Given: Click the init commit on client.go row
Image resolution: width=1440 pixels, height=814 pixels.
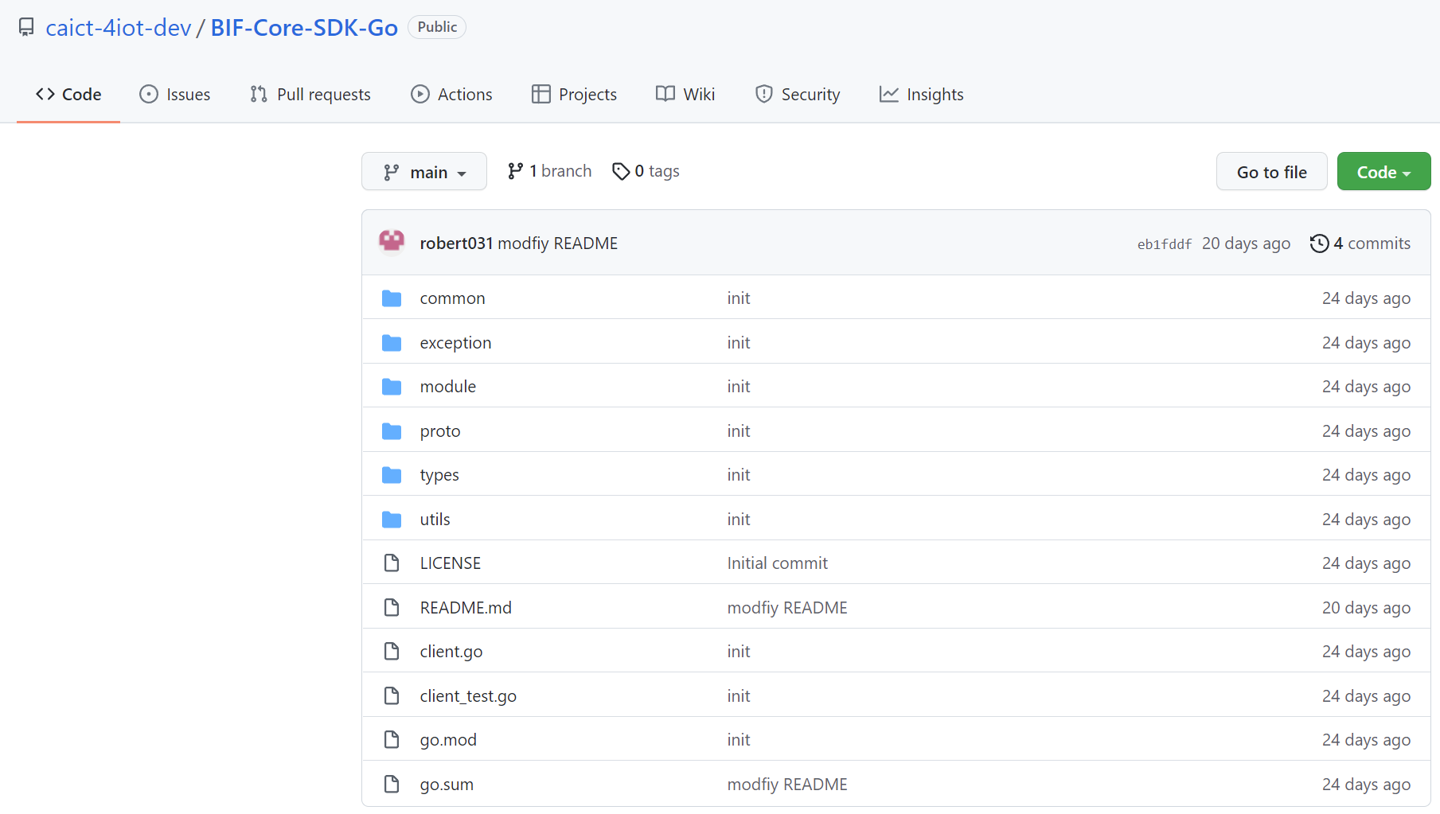Looking at the screenshot, I should [x=738, y=652].
